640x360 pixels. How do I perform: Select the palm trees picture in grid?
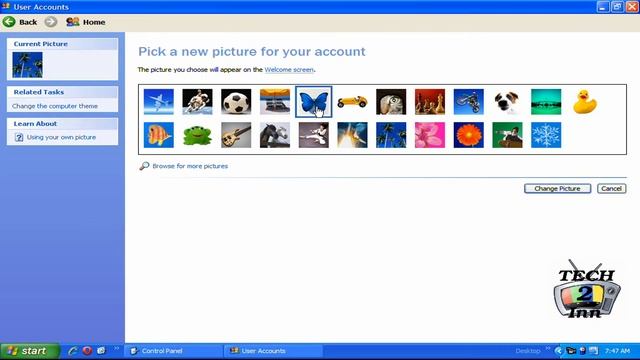(x=391, y=135)
